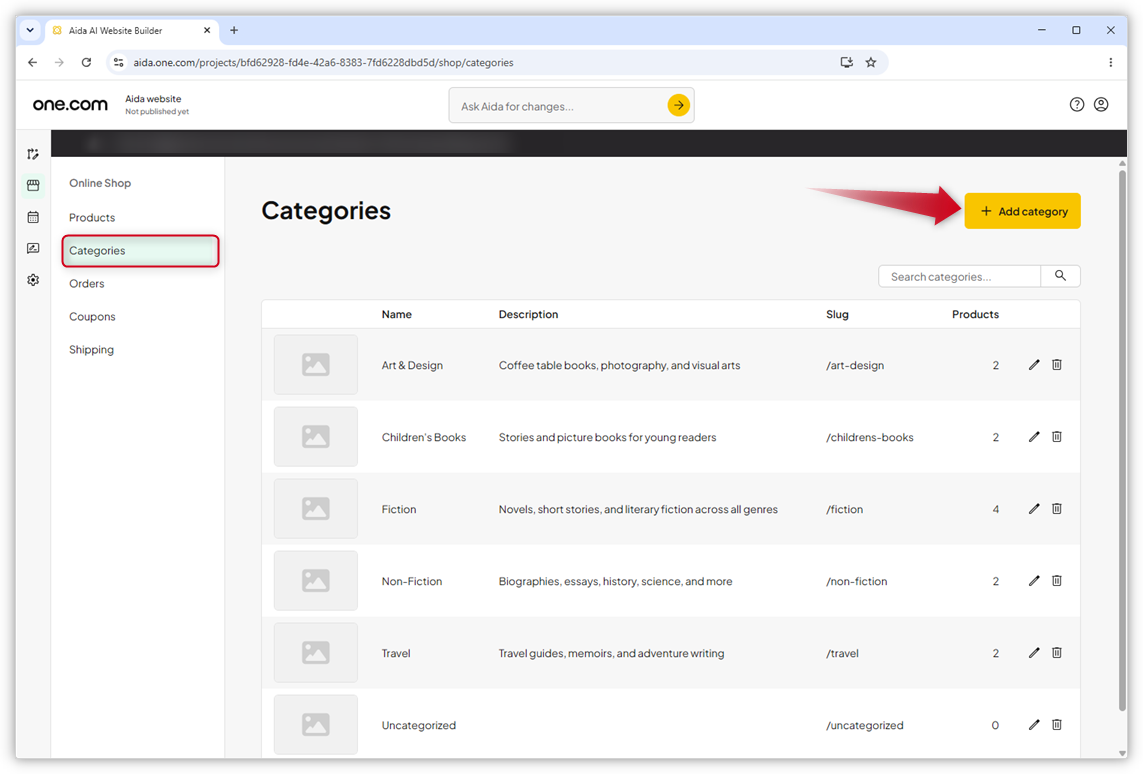Bookmark this page with star icon
Viewport: 1143px width, 774px height.
[870, 63]
